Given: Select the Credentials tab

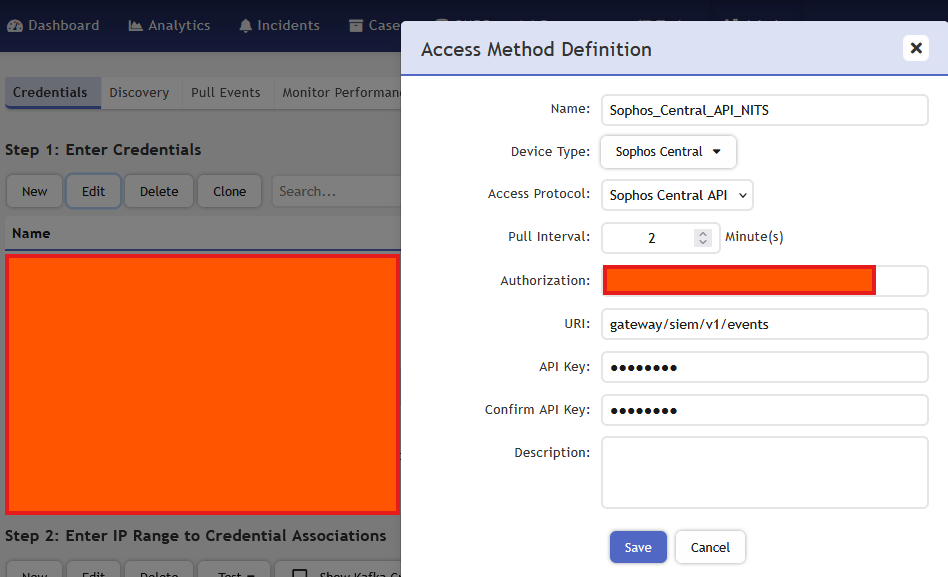Looking at the screenshot, I should (50, 92).
